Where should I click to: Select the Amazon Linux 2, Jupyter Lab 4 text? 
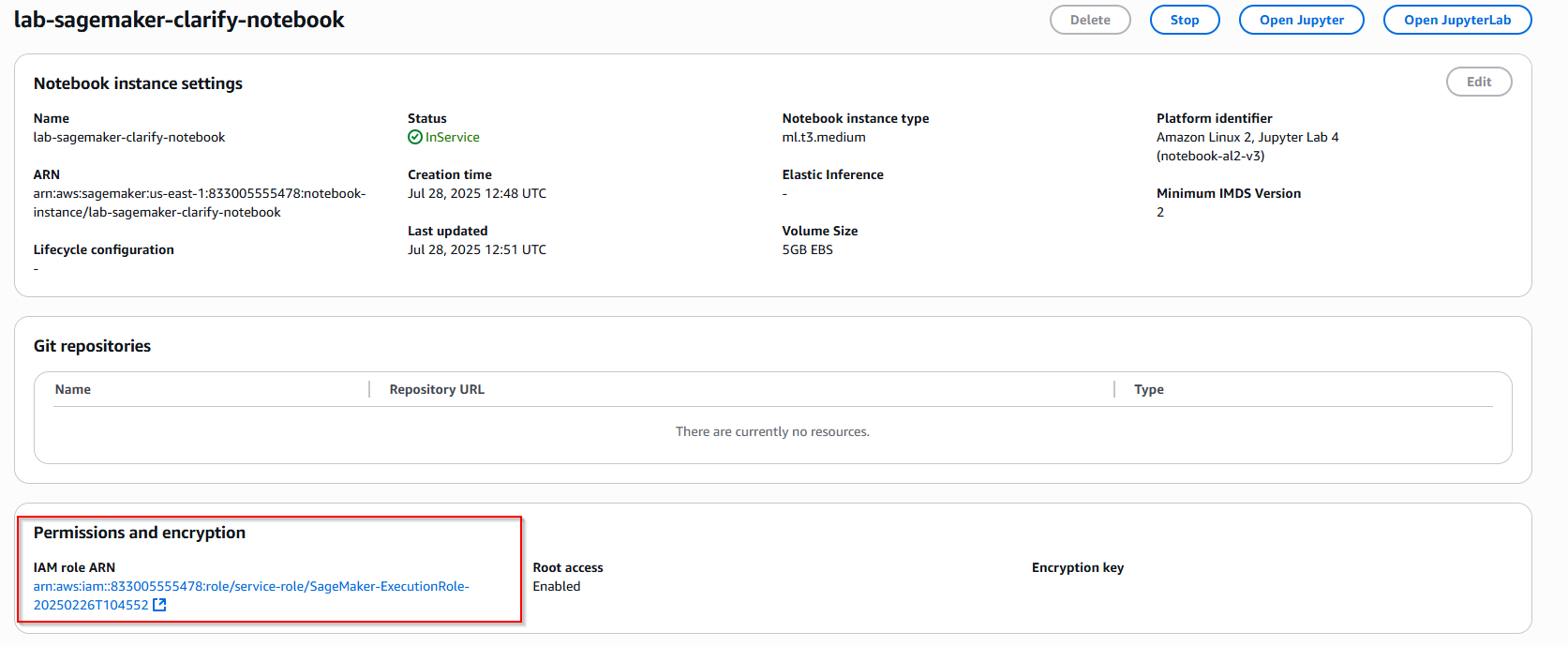(x=1247, y=137)
